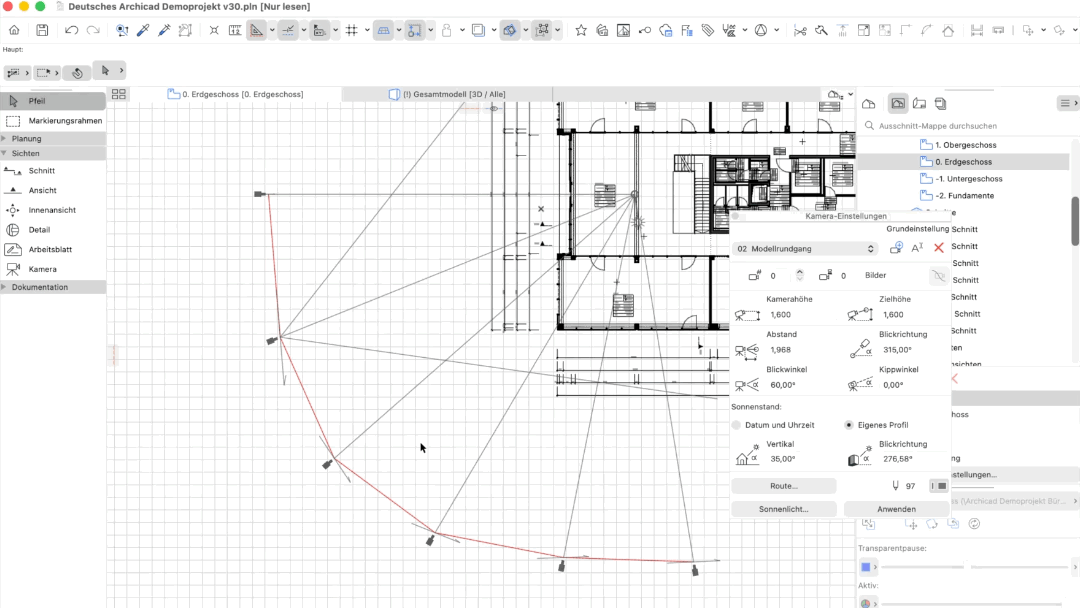
Task: Click the Anwenden button
Action: pyautogui.click(x=896, y=510)
